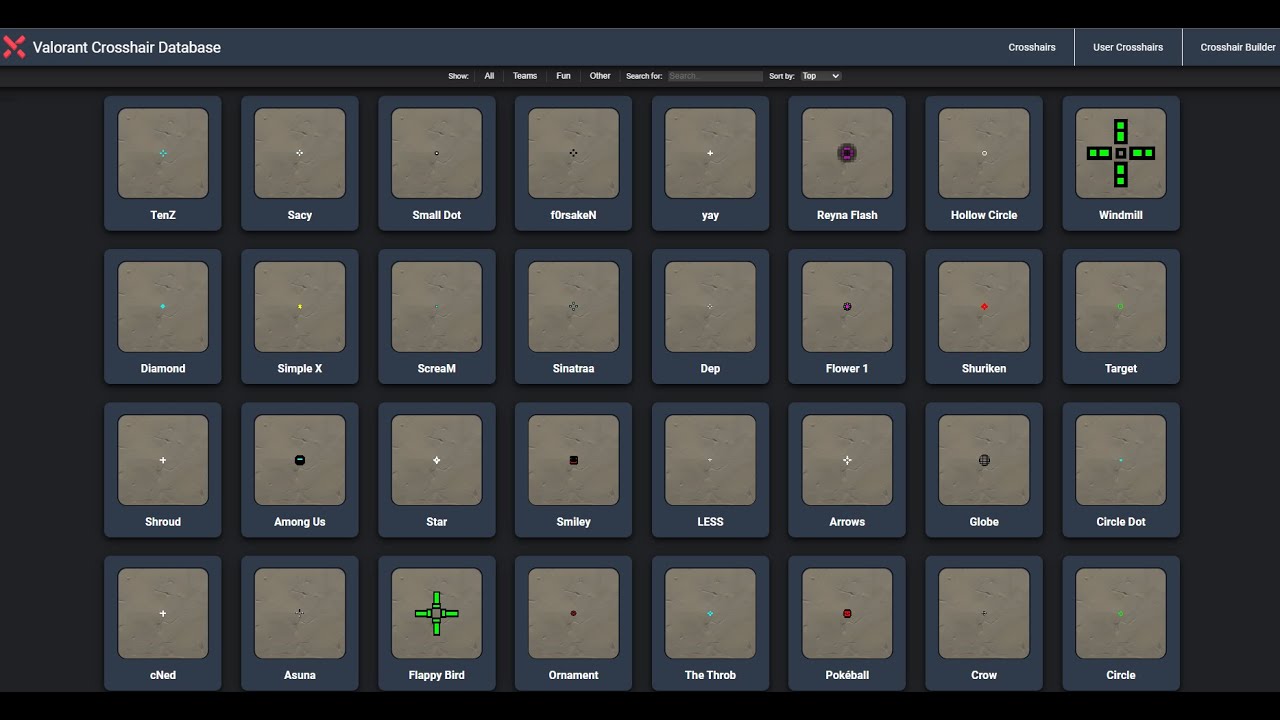Filter by Other category
1280x720 pixels.
[600, 76]
